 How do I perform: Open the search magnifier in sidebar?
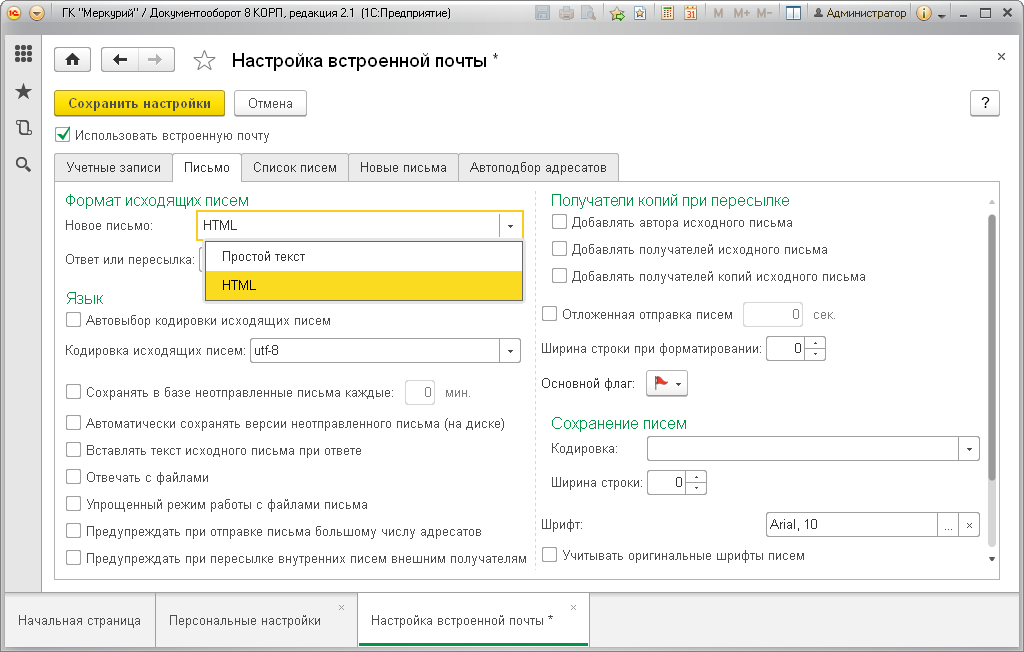coord(24,165)
